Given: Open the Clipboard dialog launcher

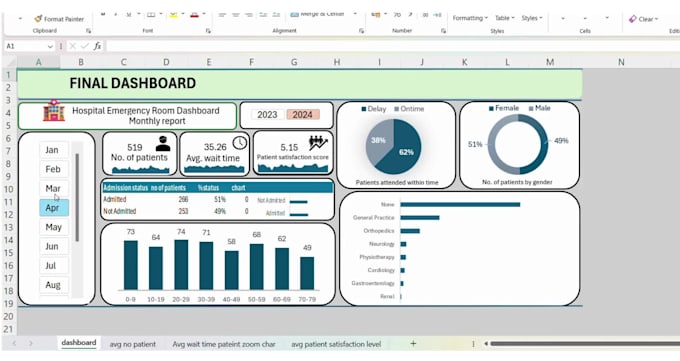Looking at the screenshot, I should [88, 31].
